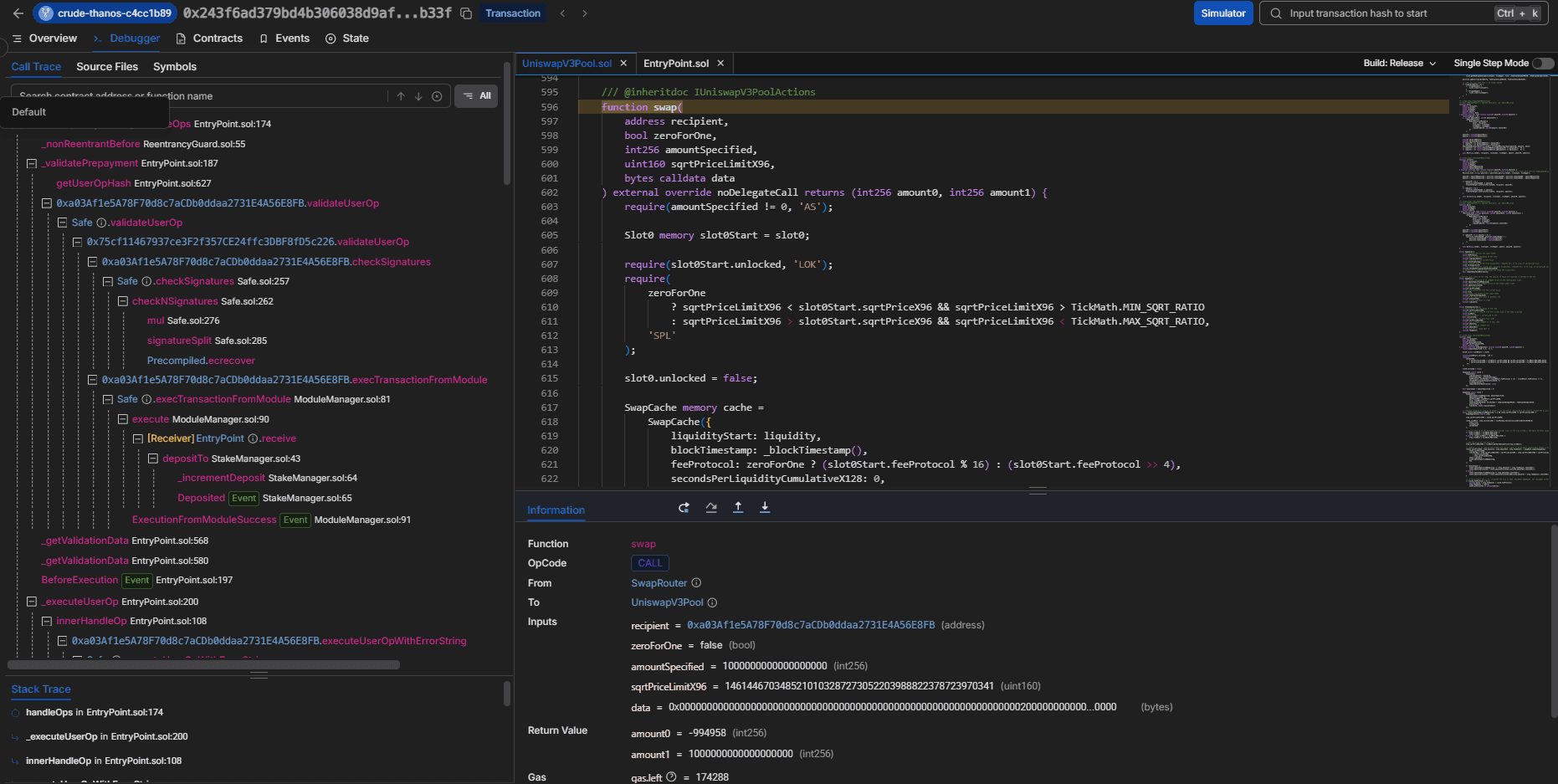Collapse the innerHandleOp node in call trace
This screenshot has height=784, width=1558.
(47, 621)
